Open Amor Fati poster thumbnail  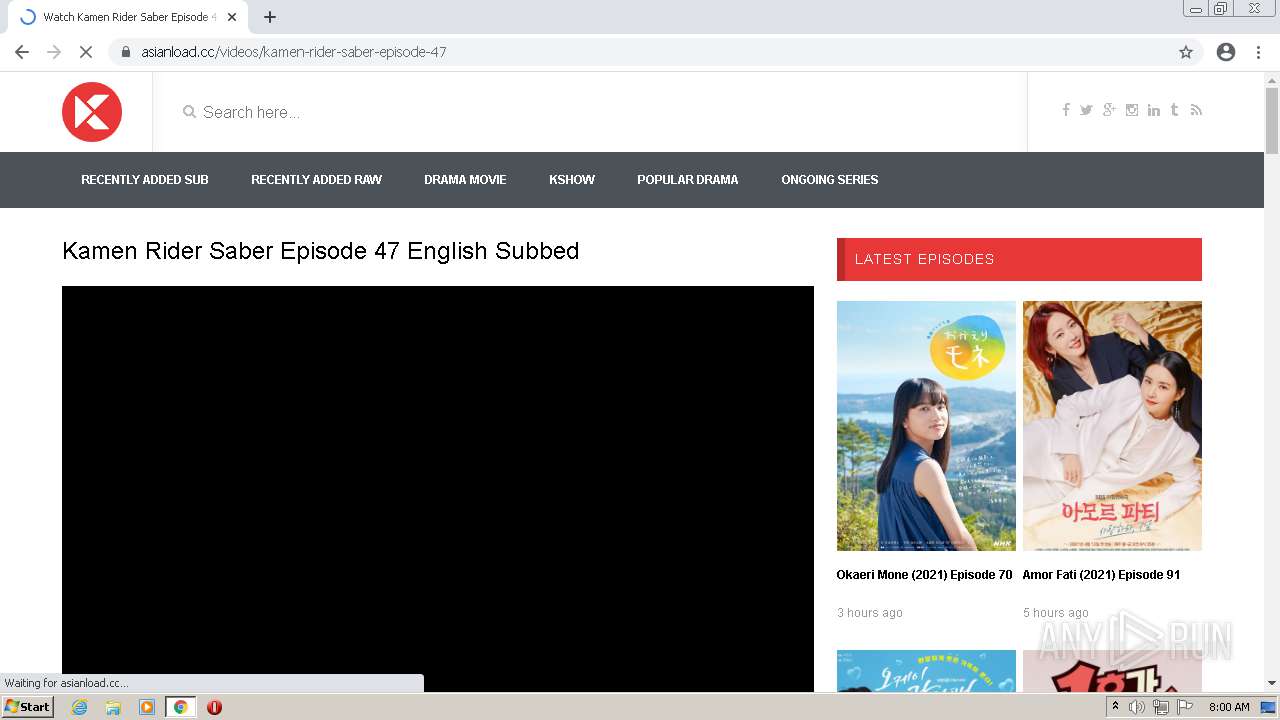pyautogui.click(x=1112, y=426)
